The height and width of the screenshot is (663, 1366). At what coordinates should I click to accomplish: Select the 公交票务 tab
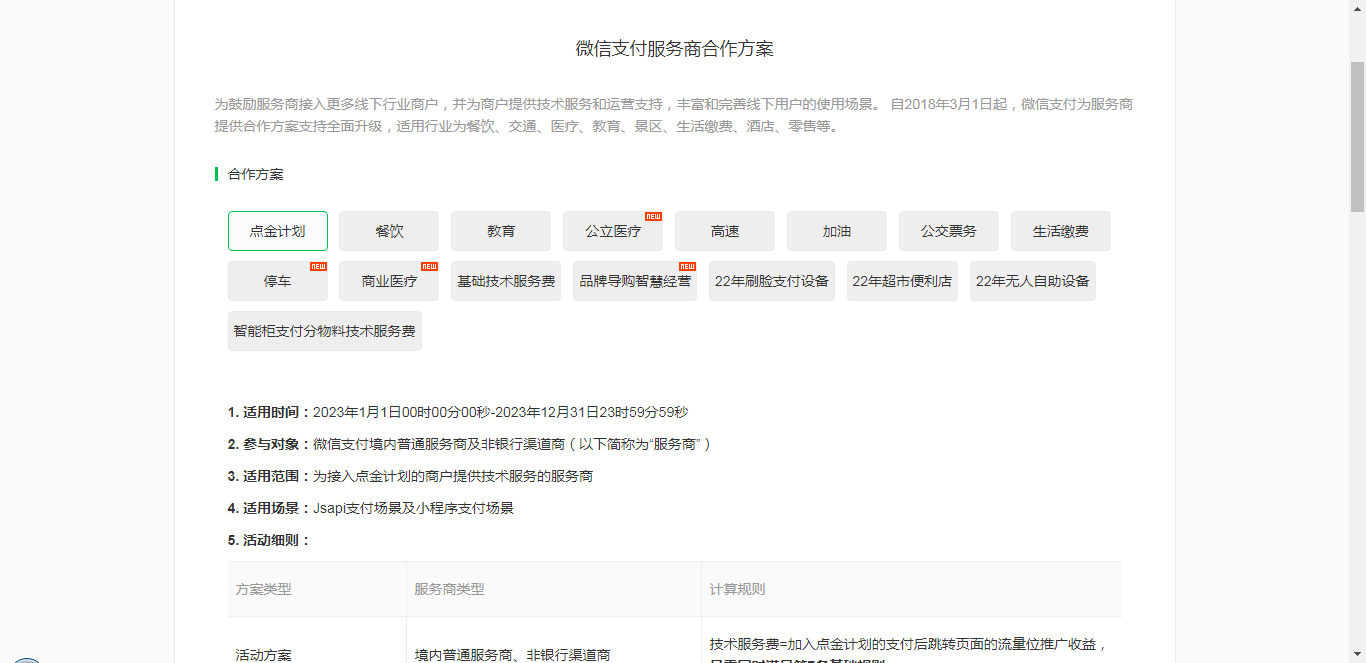[x=949, y=231]
